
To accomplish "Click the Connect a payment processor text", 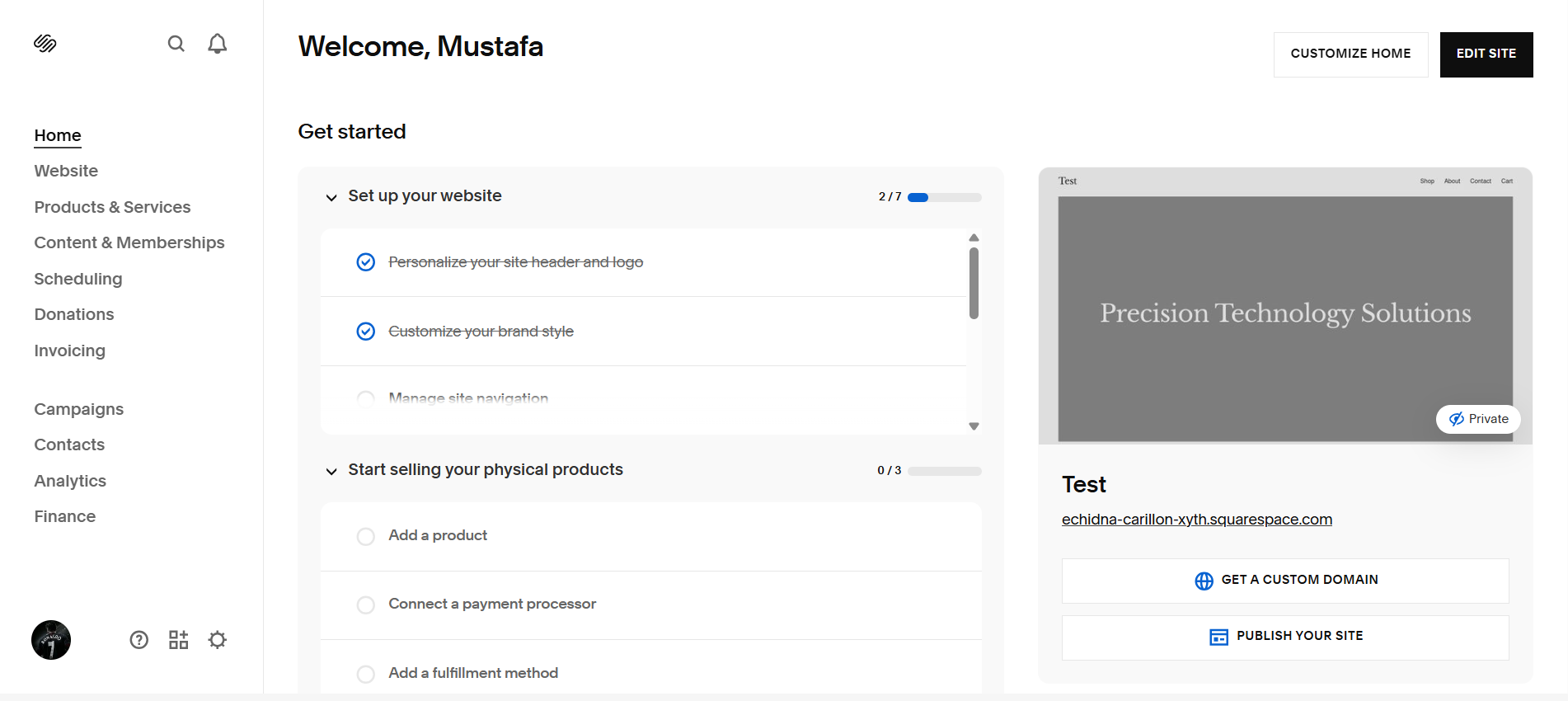I will 492,605.
